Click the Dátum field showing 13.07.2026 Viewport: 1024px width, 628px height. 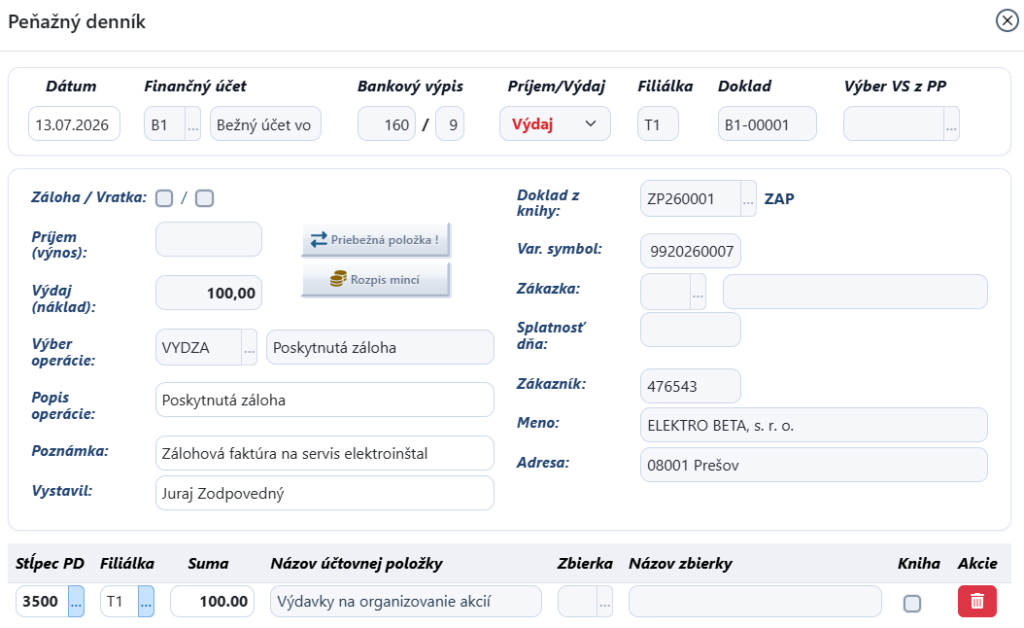click(74, 124)
